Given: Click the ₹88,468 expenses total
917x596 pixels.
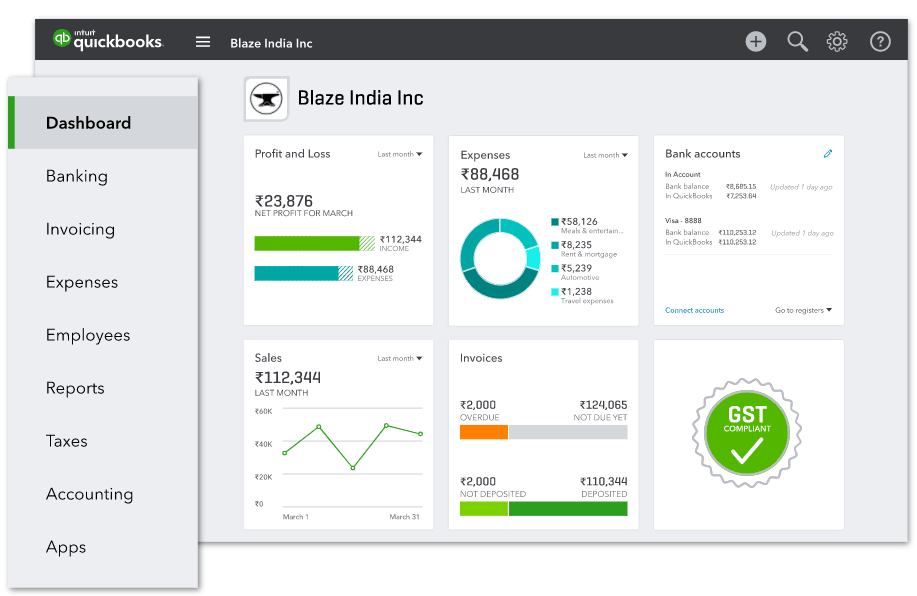Looking at the screenshot, I should (x=490, y=174).
